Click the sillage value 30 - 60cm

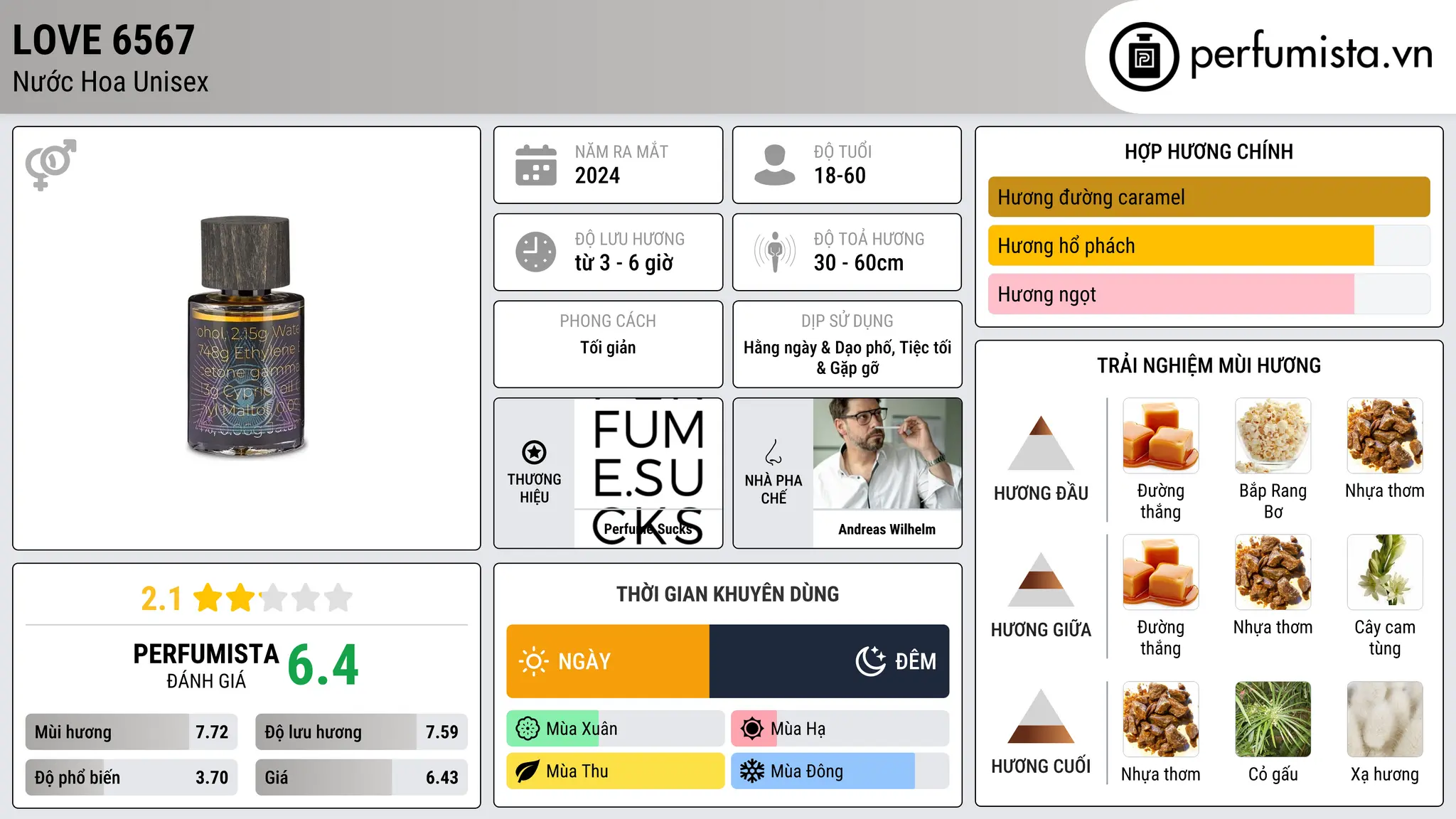(859, 263)
